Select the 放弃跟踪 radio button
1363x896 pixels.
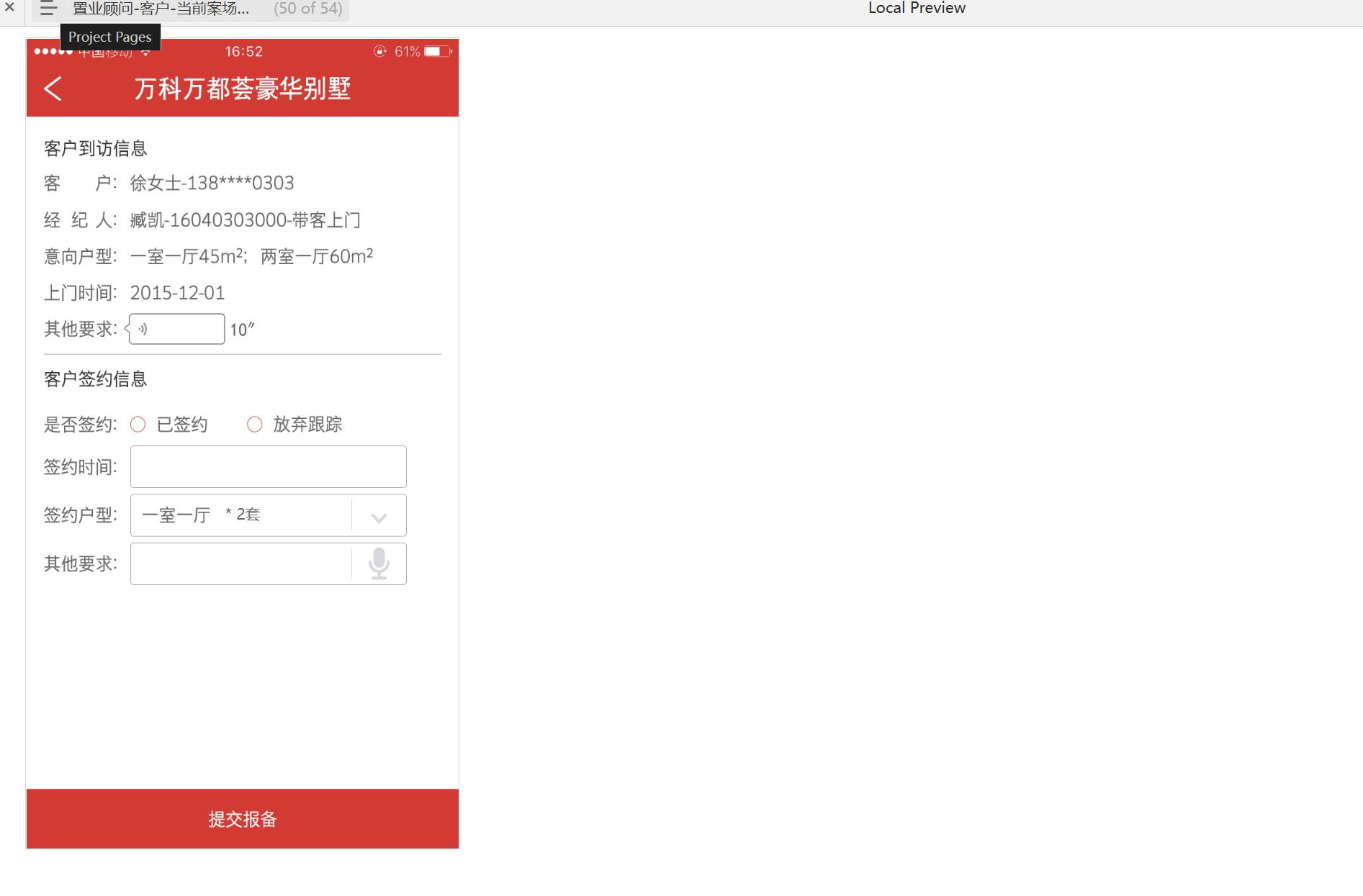tap(254, 425)
